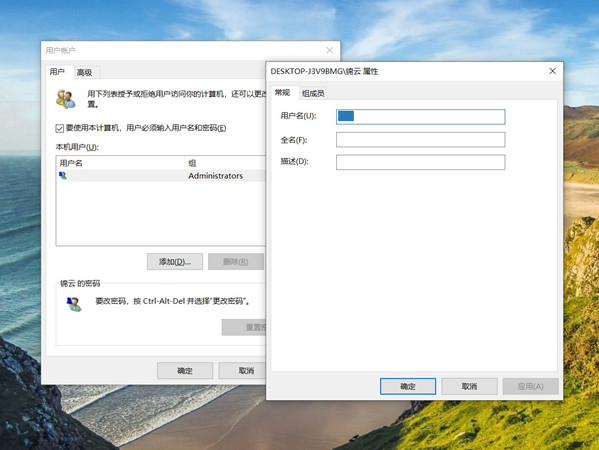The image size is (599, 450).
Task: Click the 用户名(U) text field
Action: click(421, 117)
